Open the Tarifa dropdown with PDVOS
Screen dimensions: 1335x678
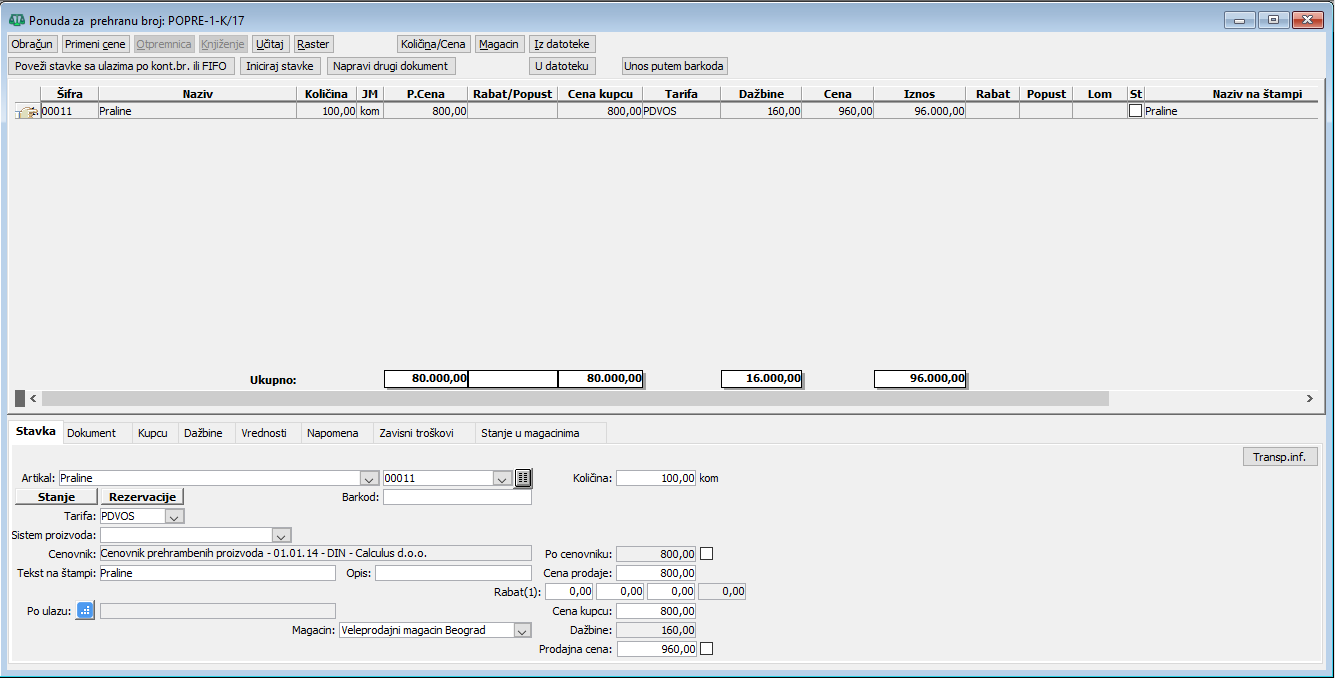tap(174, 516)
